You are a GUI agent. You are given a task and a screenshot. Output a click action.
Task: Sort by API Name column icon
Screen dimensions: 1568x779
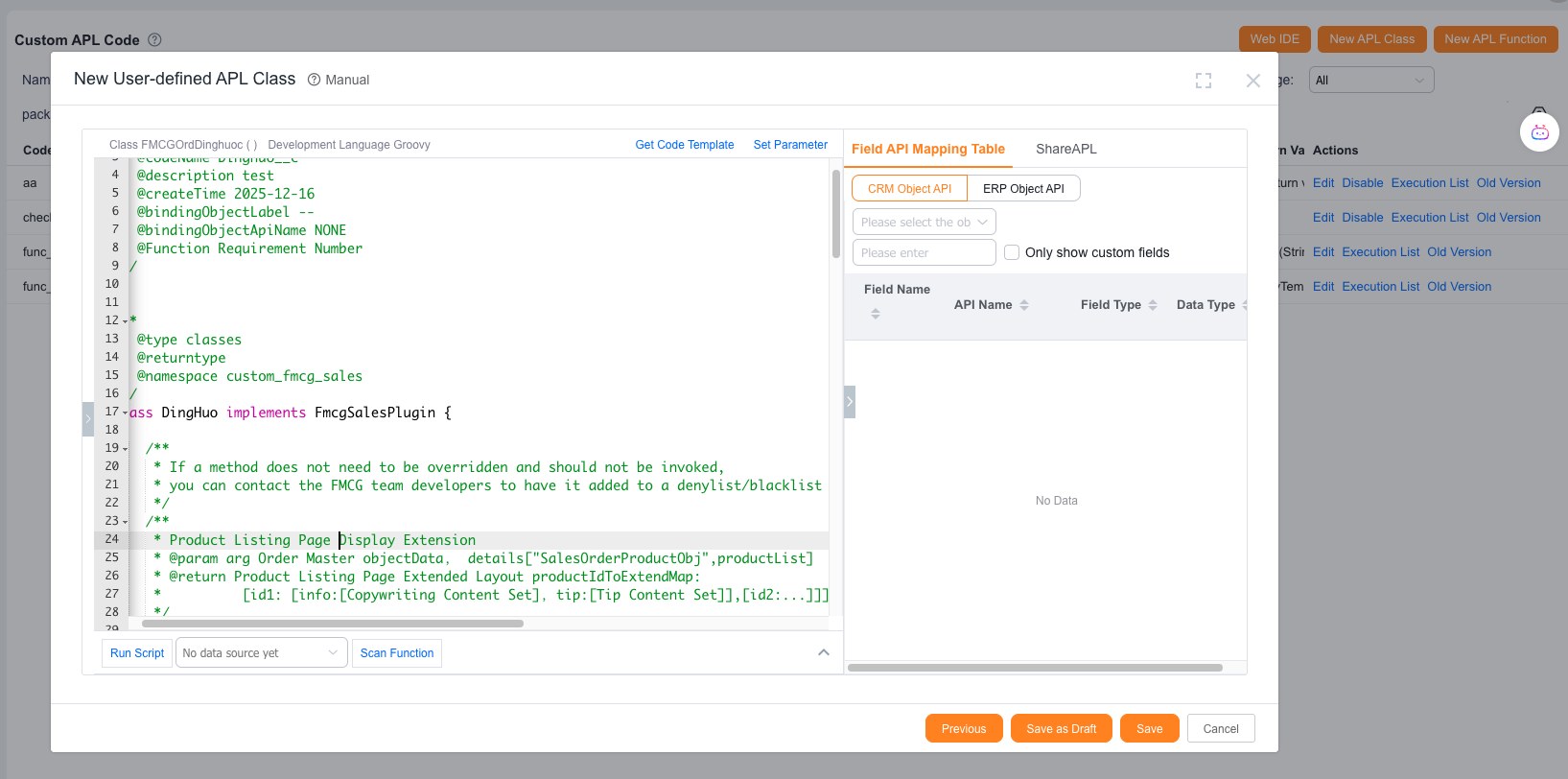tap(1024, 305)
